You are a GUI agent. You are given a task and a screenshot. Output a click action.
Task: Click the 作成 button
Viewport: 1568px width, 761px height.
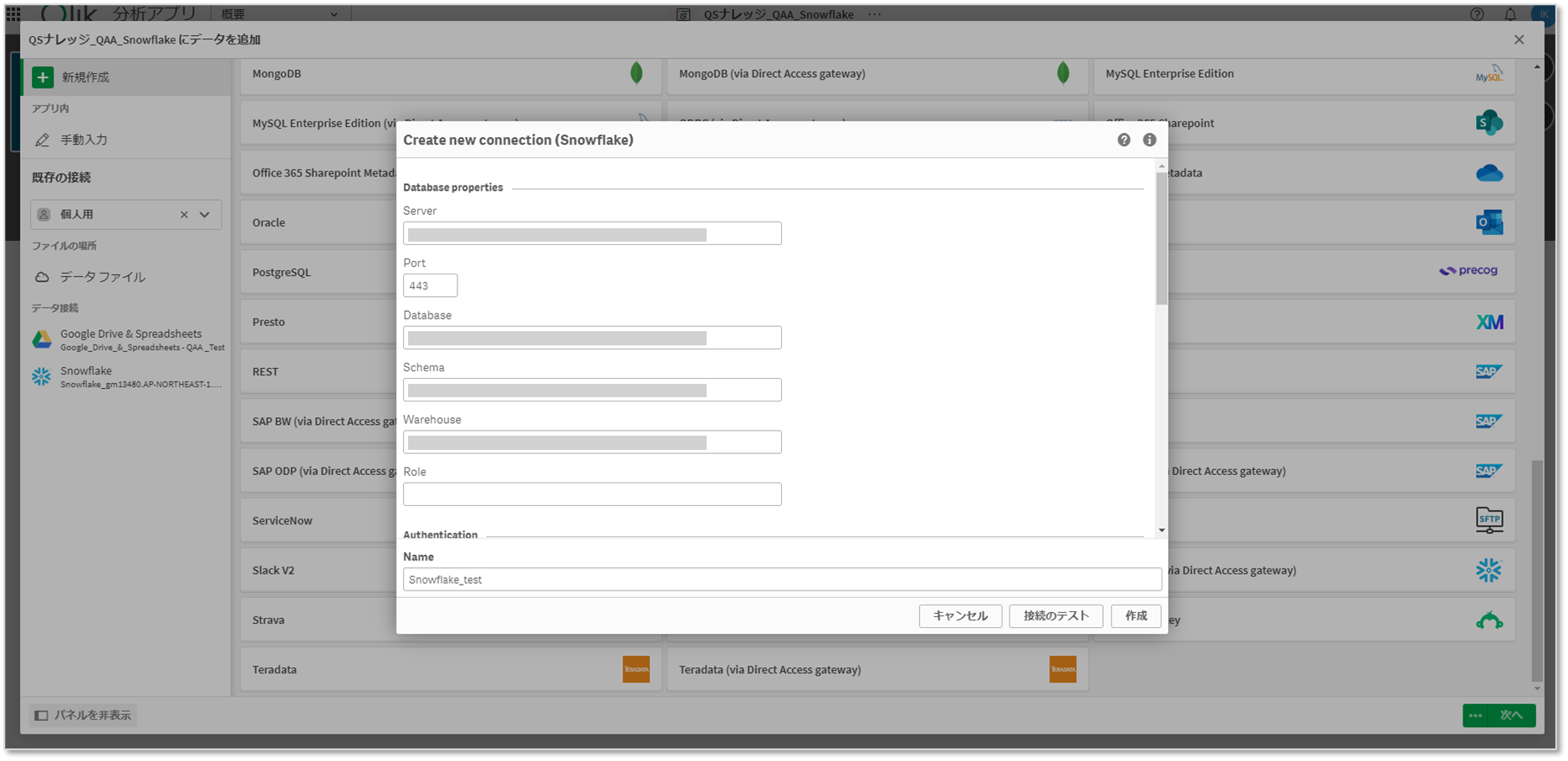(1136, 615)
